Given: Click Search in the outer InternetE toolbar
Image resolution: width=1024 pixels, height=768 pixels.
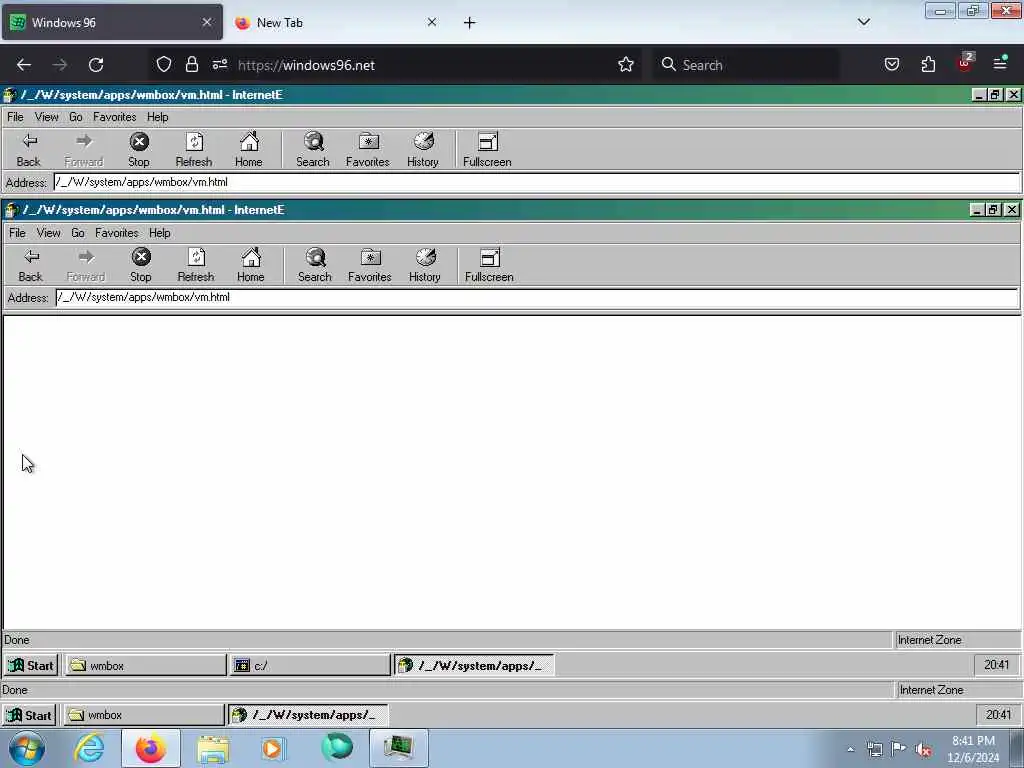Looking at the screenshot, I should click(x=313, y=150).
